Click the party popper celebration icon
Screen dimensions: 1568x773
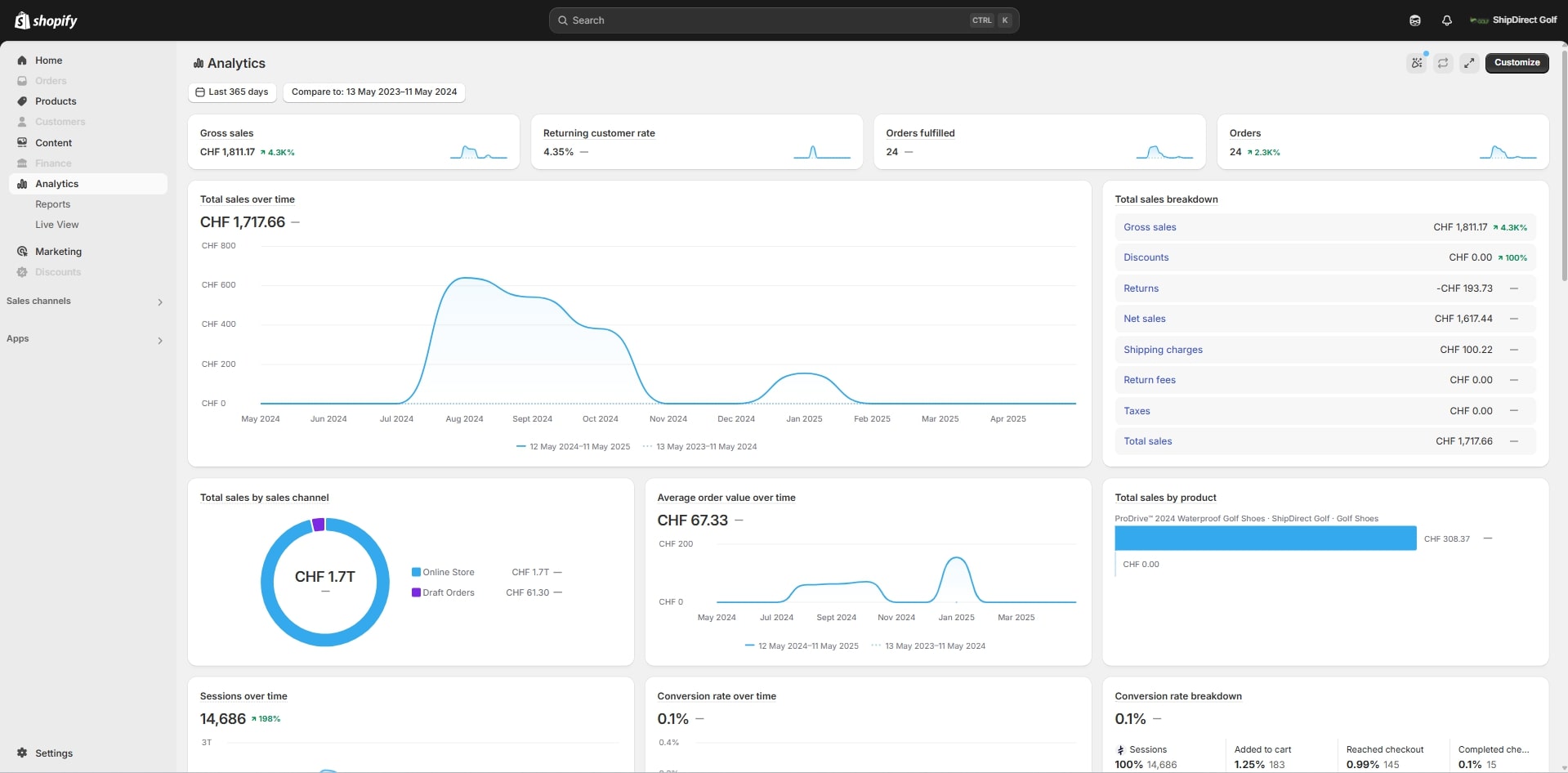[1416, 63]
